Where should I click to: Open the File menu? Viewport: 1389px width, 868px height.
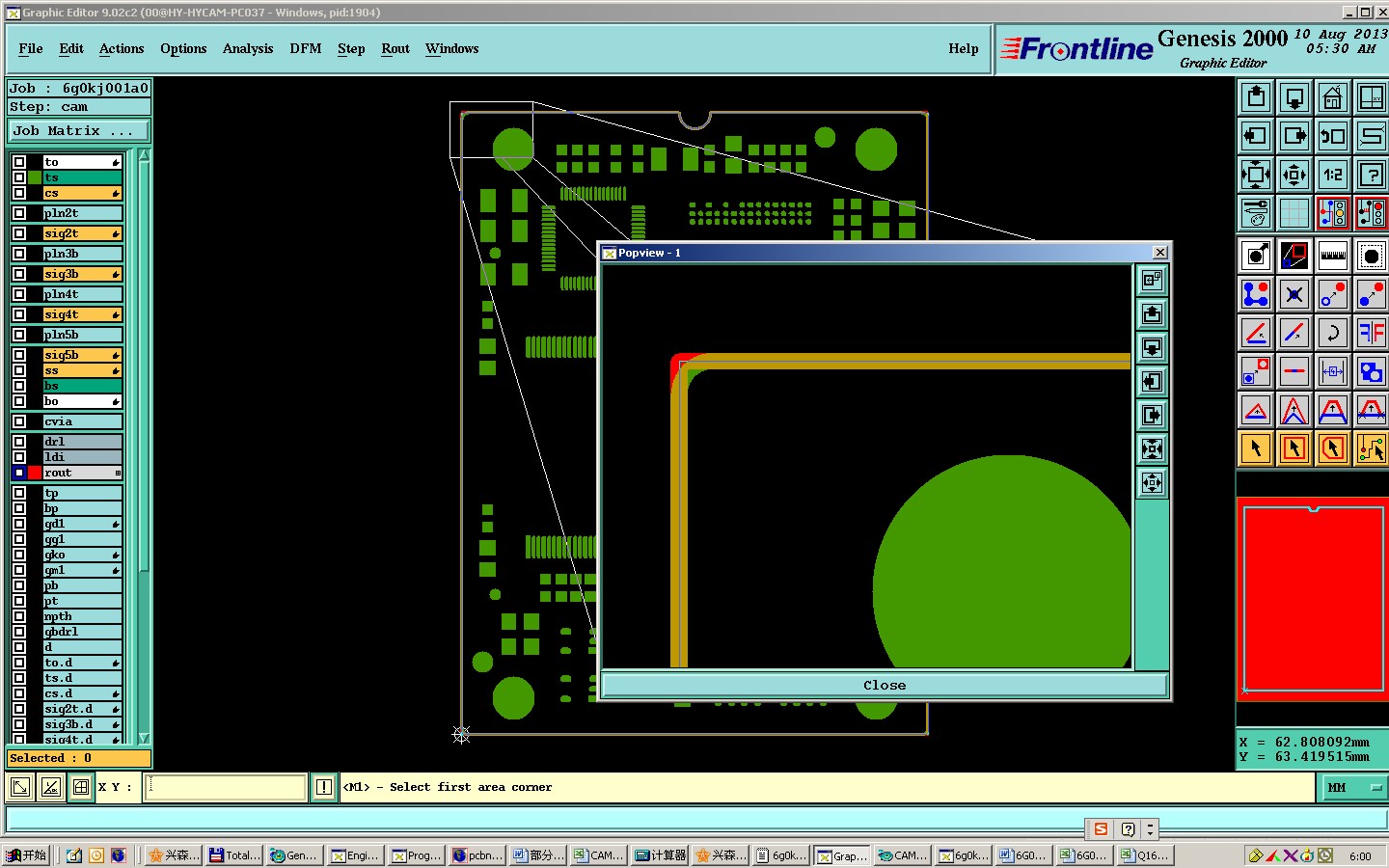tap(31, 49)
